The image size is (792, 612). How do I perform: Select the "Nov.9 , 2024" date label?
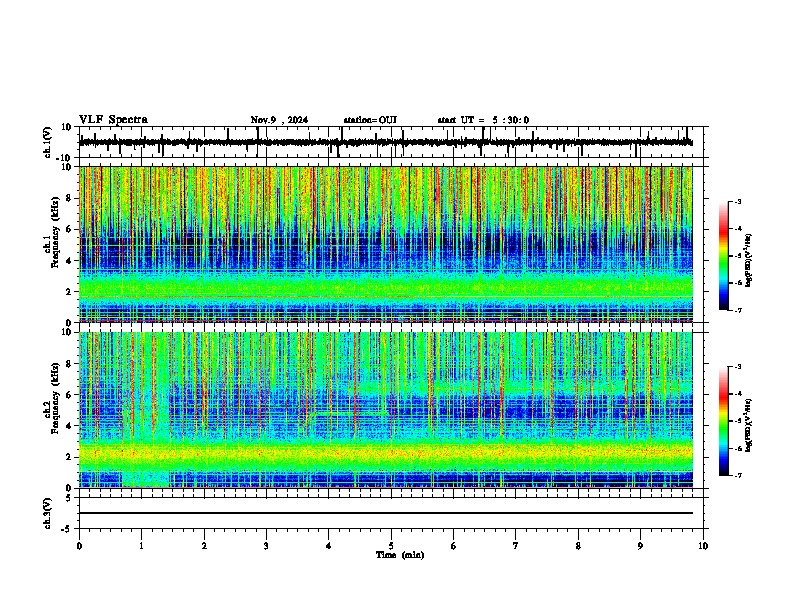coord(279,120)
